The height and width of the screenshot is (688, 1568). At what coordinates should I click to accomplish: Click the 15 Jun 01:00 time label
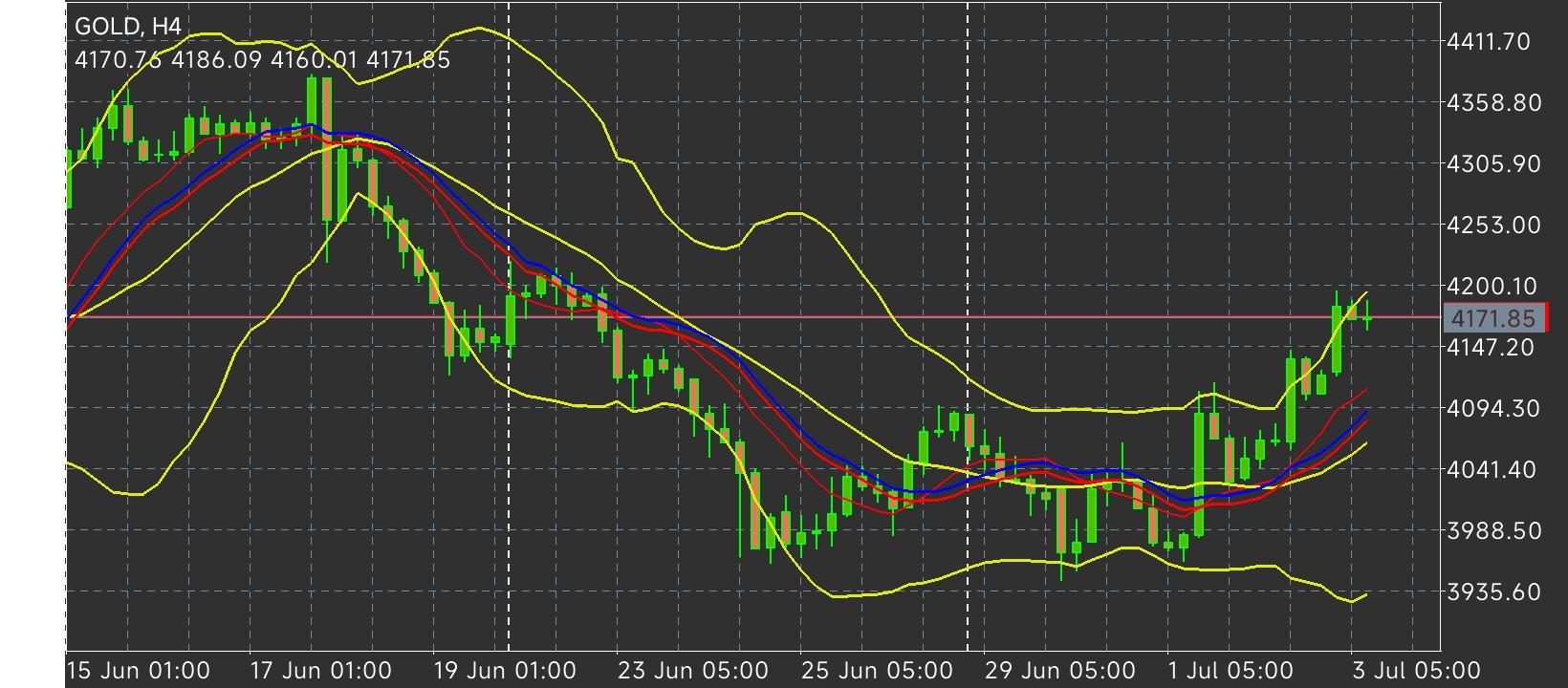(x=139, y=671)
